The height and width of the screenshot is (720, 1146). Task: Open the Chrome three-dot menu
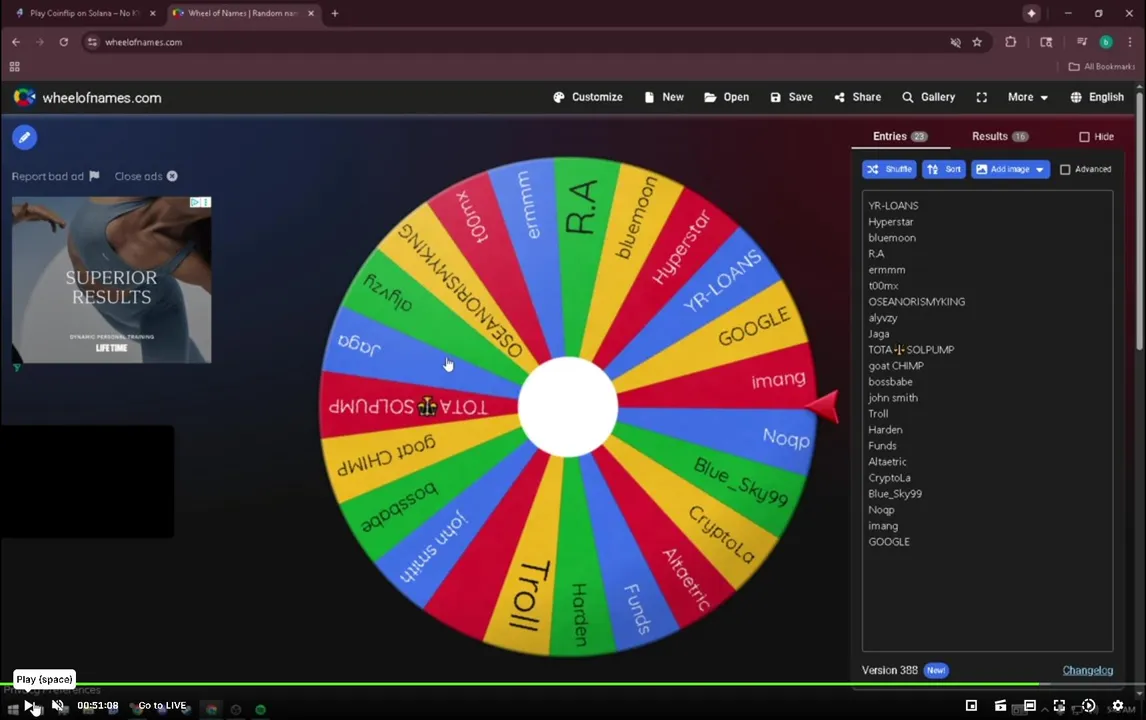[1130, 42]
